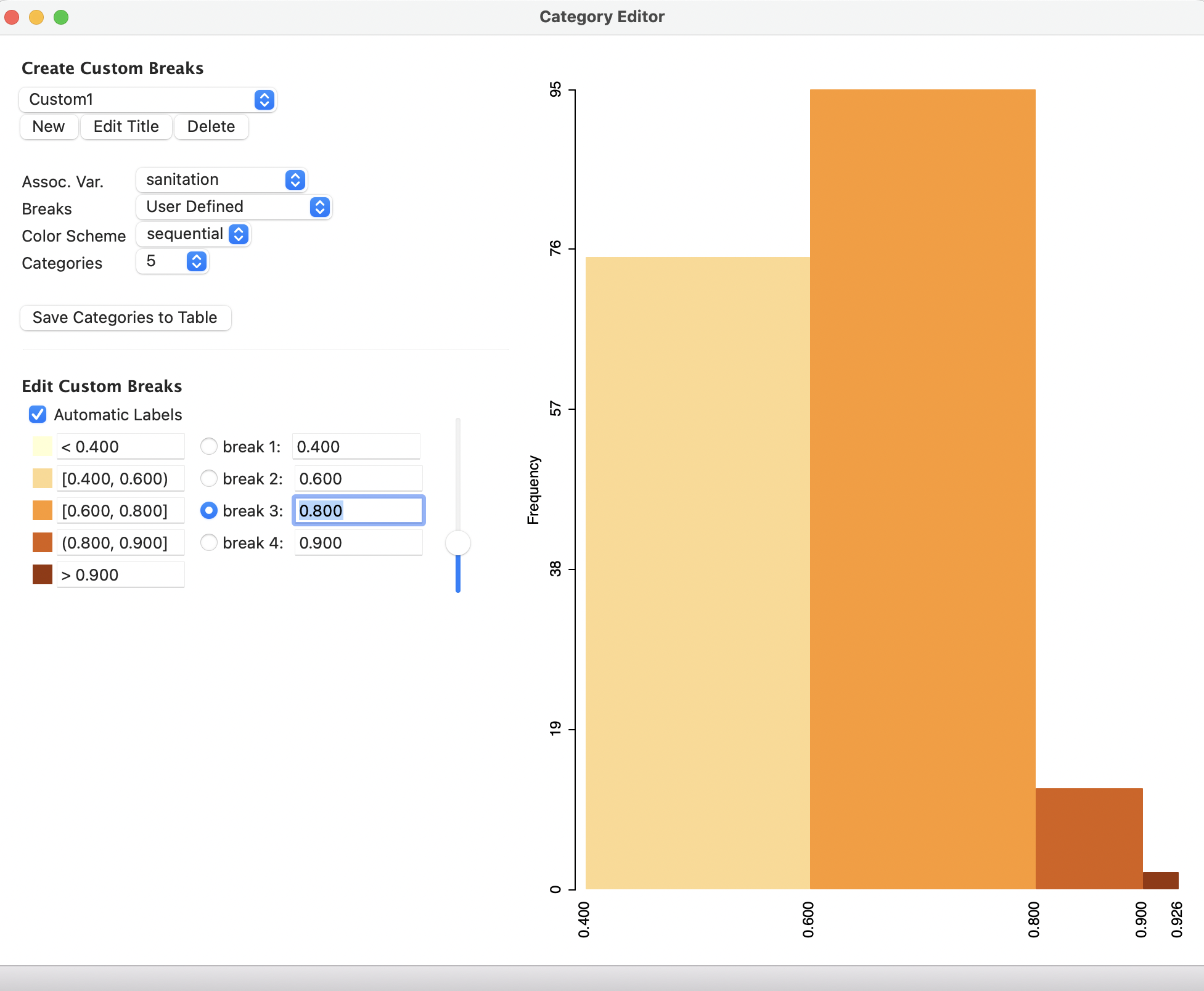1204x991 pixels.
Task: Click Save Categories to Table button
Action: tap(124, 318)
